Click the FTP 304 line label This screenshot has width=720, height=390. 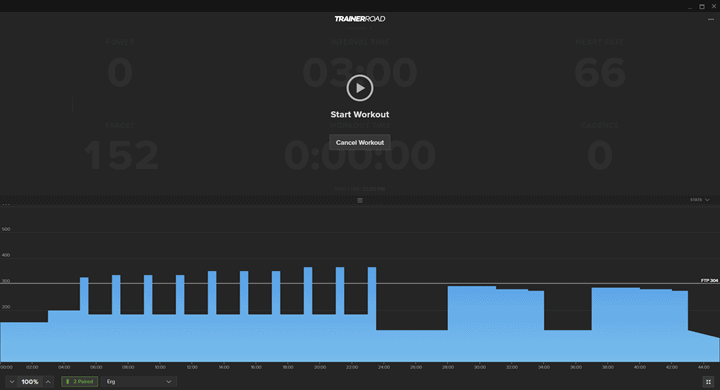709,280
